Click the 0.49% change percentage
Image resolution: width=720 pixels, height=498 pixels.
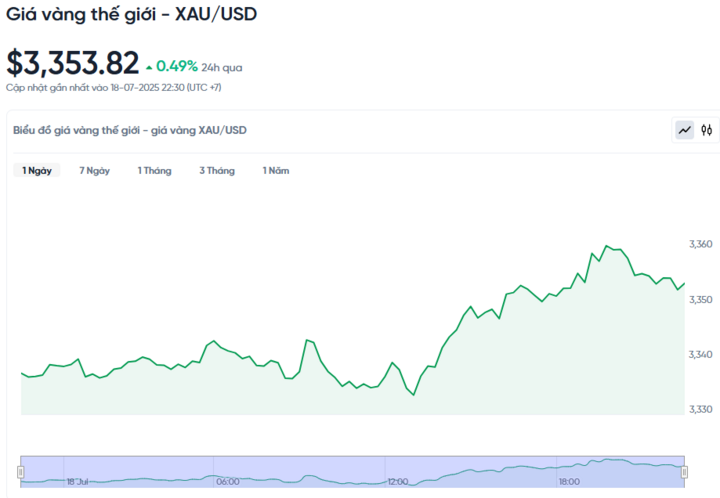[x=177, y=66]
